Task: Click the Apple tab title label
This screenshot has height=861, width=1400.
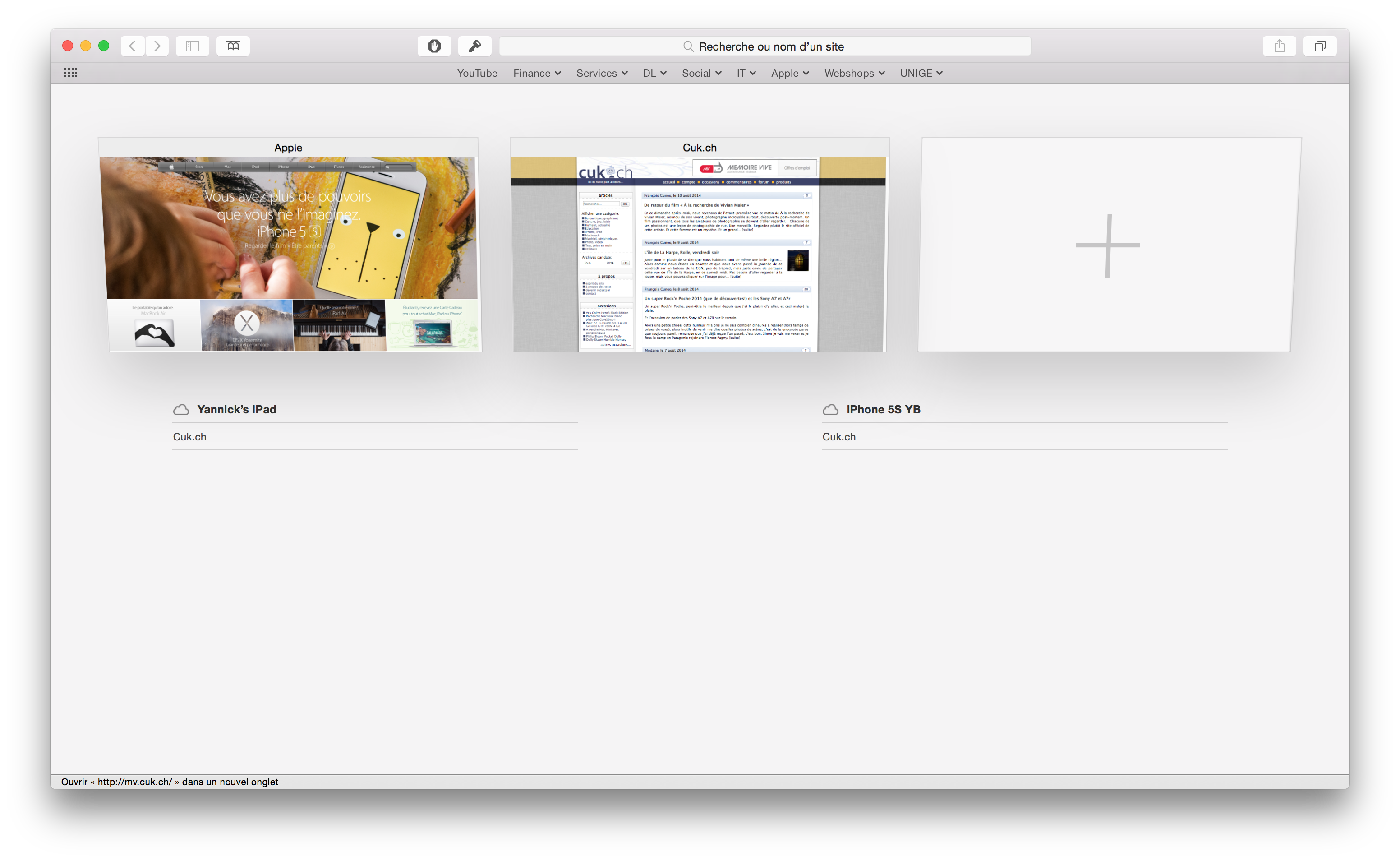Action: [288, 148]
